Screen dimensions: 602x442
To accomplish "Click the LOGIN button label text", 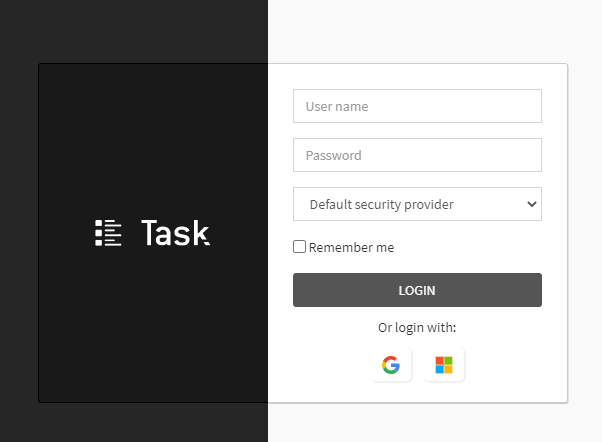I will pyautogui.click(x=417, y=291).
